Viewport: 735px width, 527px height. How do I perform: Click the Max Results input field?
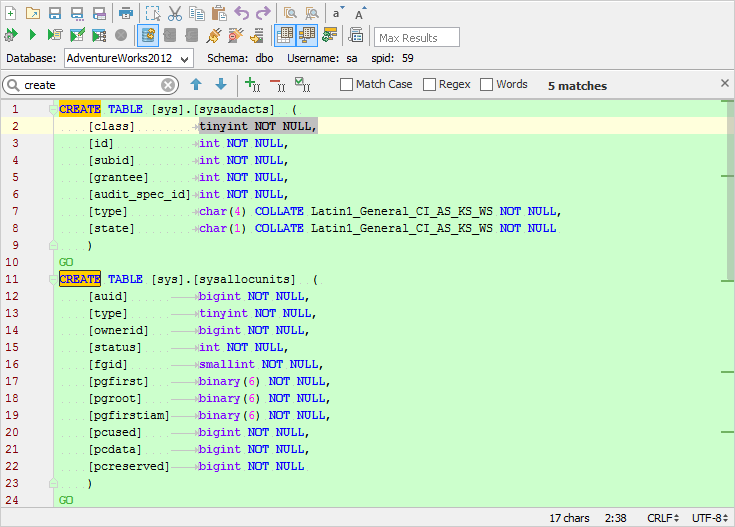point(417,38)
